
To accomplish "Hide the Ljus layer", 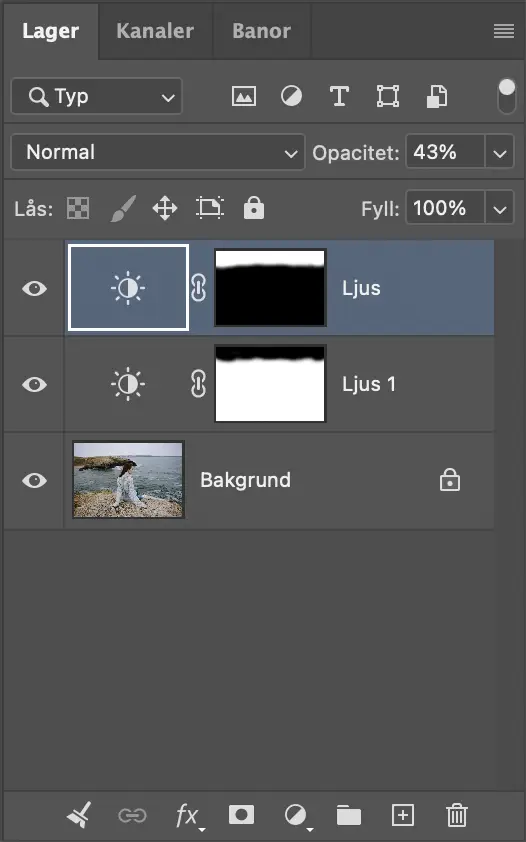I will pyautogui.click(x=34, y=289).
